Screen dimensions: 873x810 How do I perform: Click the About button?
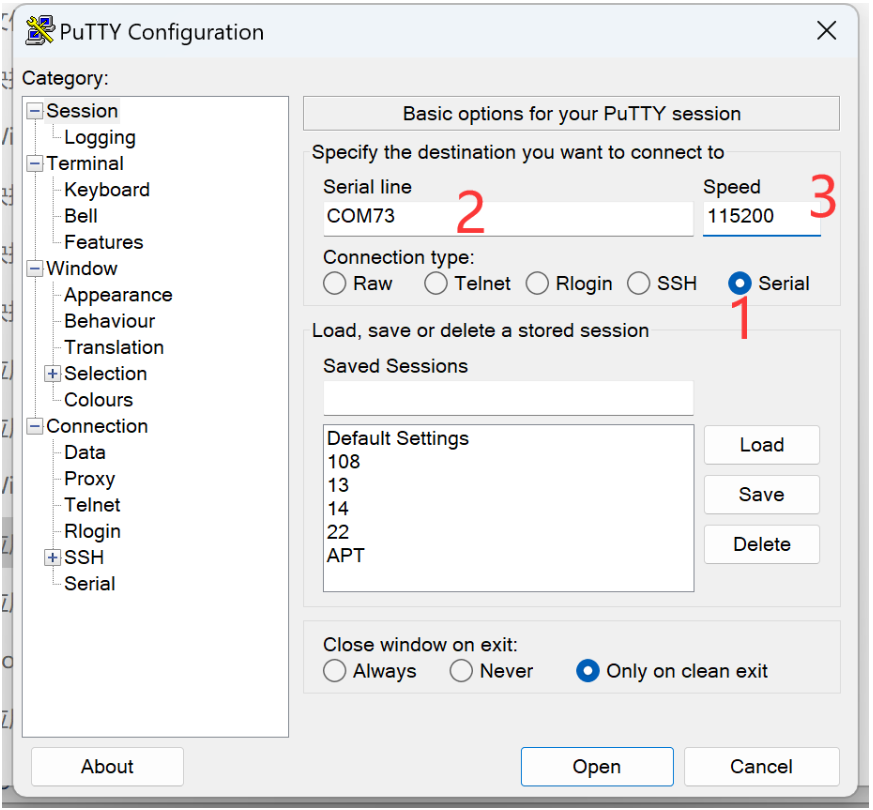click(x=107, y=767)
